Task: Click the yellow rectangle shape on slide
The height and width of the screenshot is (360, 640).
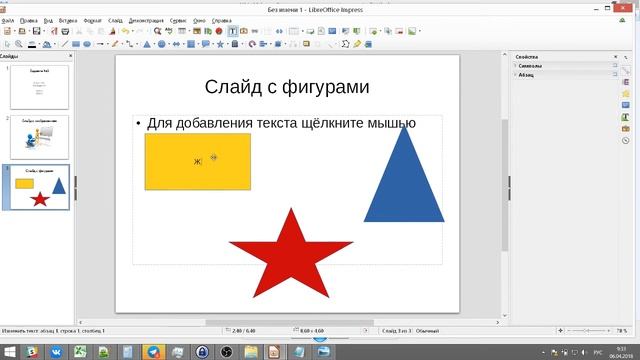Action: coord(198,162)
